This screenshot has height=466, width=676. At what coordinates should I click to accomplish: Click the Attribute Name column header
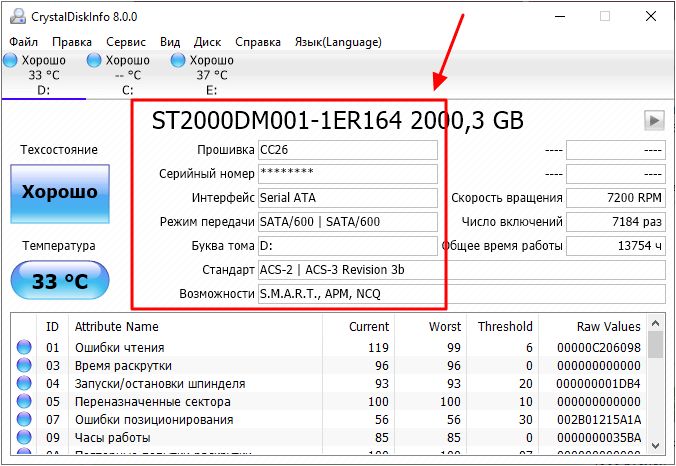[196, 326]
